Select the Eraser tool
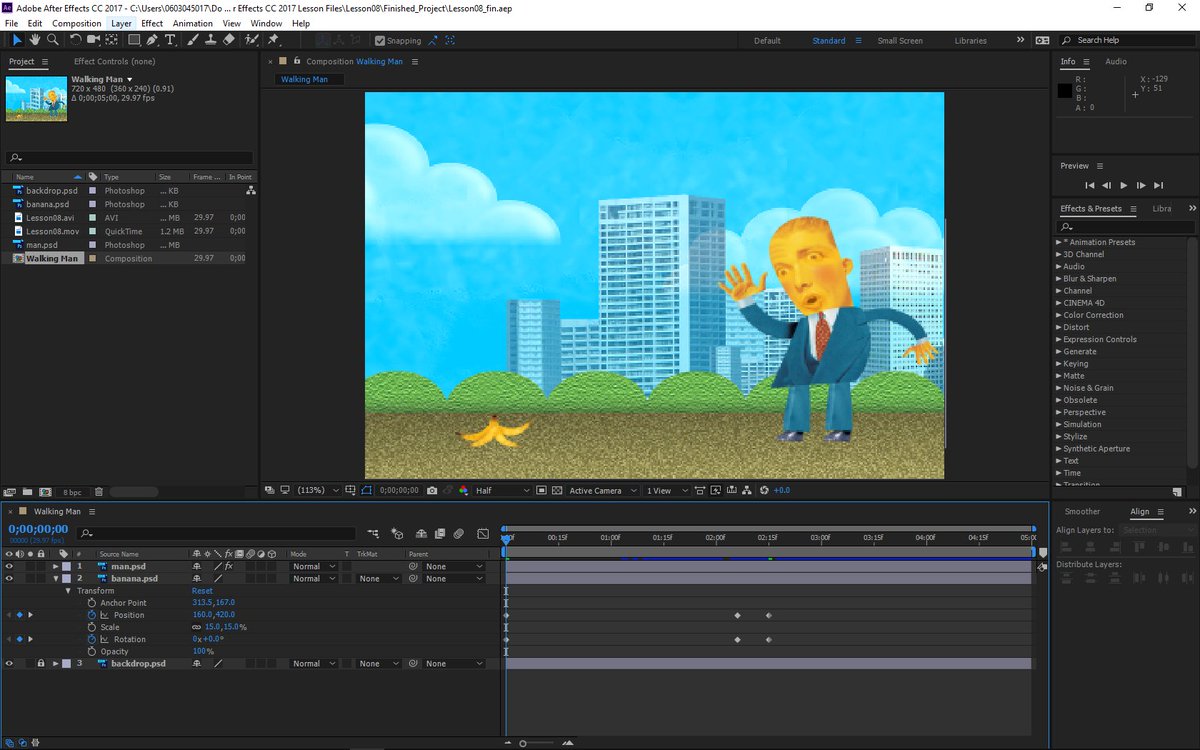 click(228, 40)
